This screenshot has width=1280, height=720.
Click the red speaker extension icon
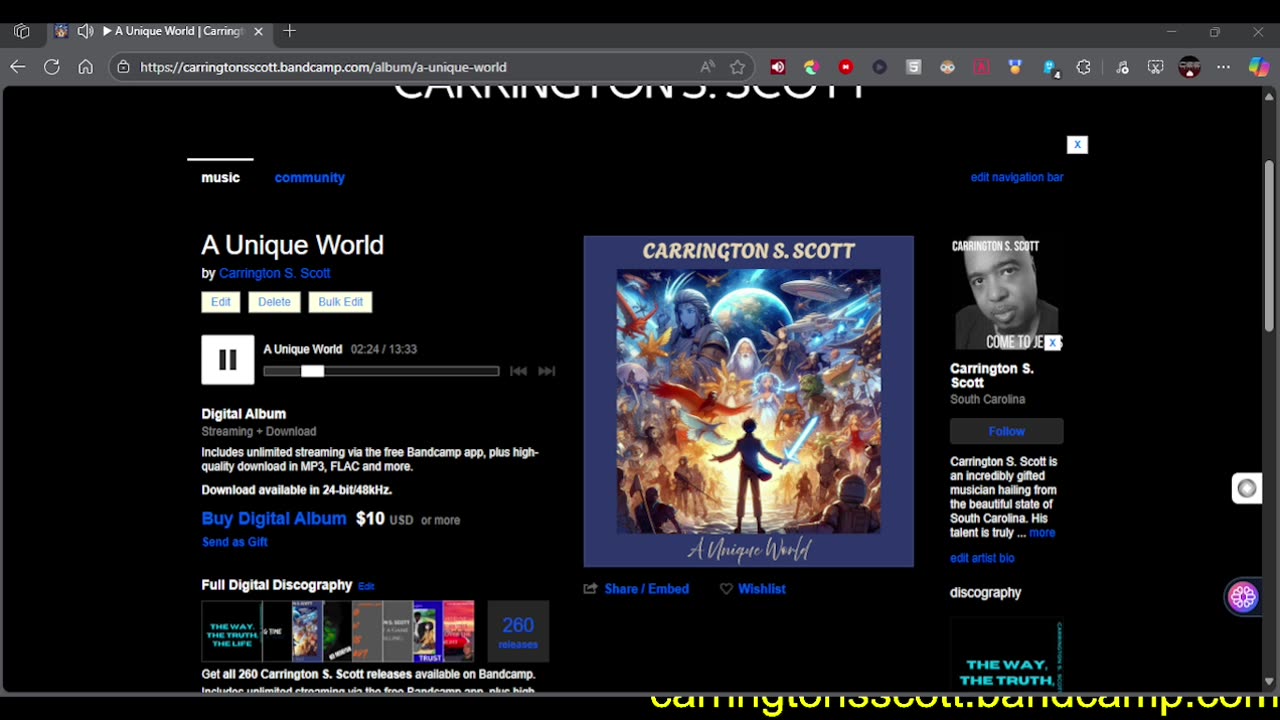click(778, 67)
